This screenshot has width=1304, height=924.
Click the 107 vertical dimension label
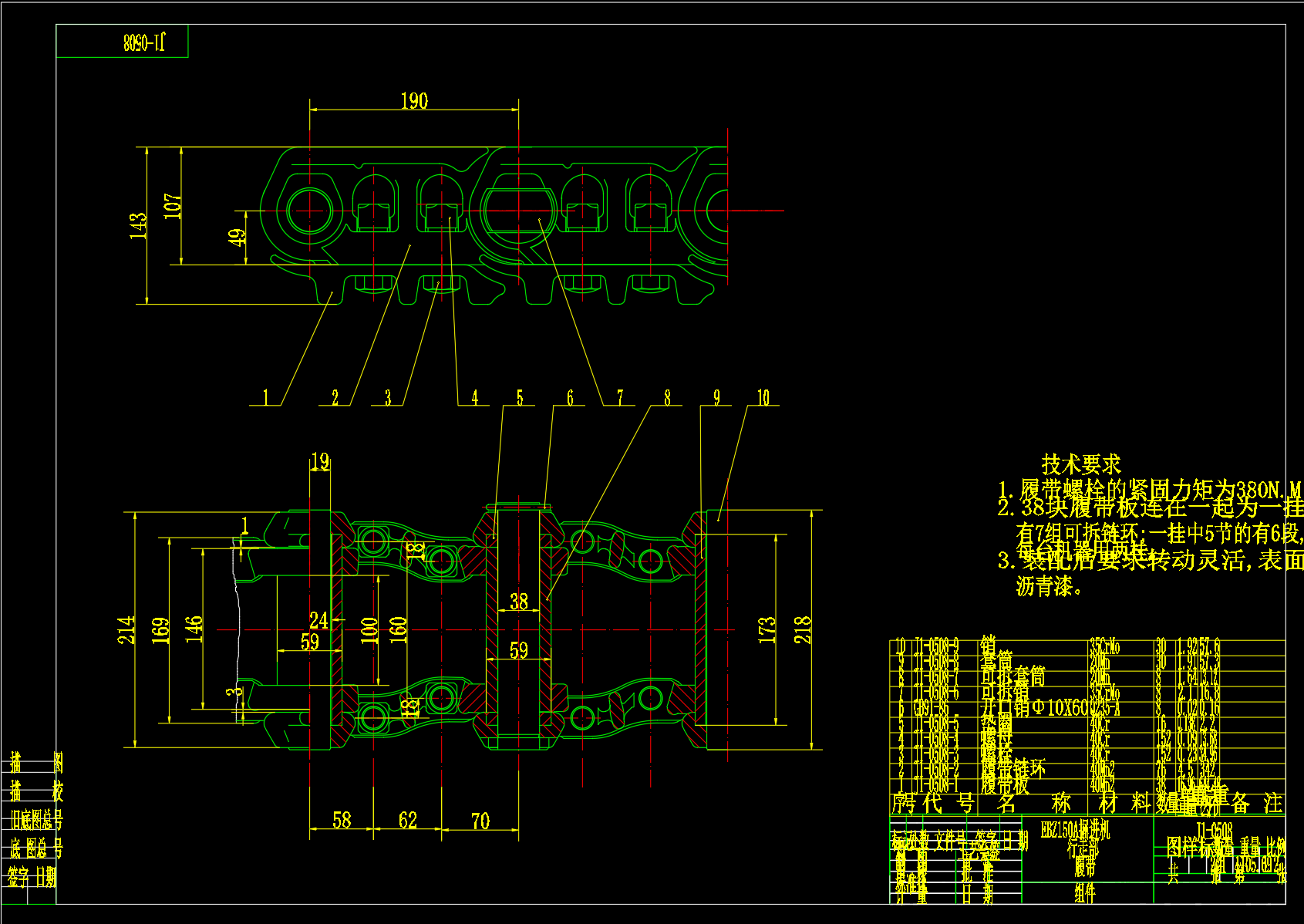pyautogui.click(x=174, y=206)
